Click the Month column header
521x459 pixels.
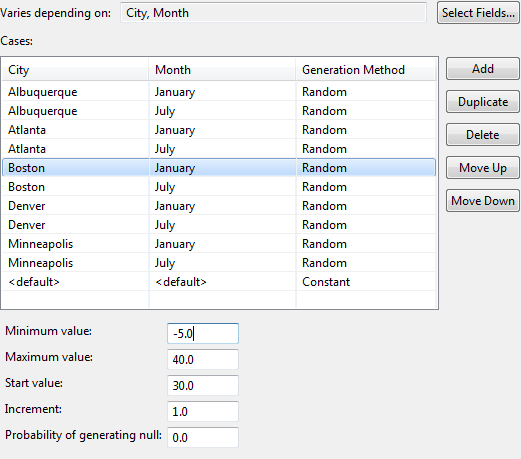tap(222, 70)
